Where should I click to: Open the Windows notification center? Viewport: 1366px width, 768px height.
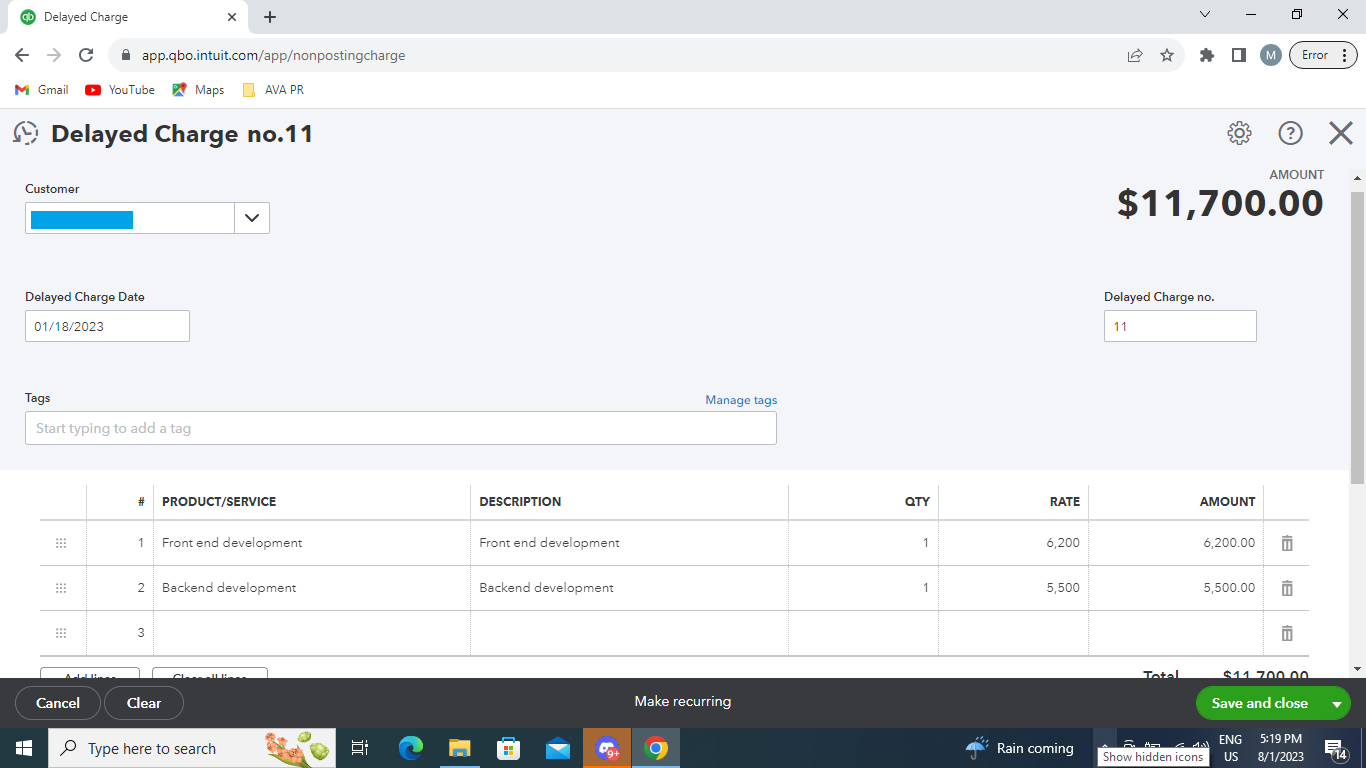(1335, 748)
